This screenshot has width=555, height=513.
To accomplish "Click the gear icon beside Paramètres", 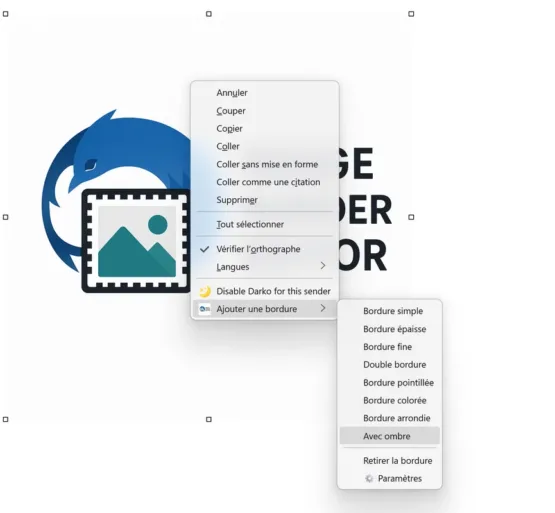I will (x=369, y=479).
